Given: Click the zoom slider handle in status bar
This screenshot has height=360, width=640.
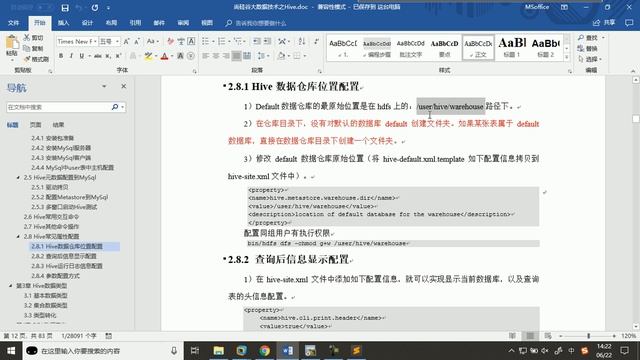Looking at the screenshot, I should [x=588, y=336].
